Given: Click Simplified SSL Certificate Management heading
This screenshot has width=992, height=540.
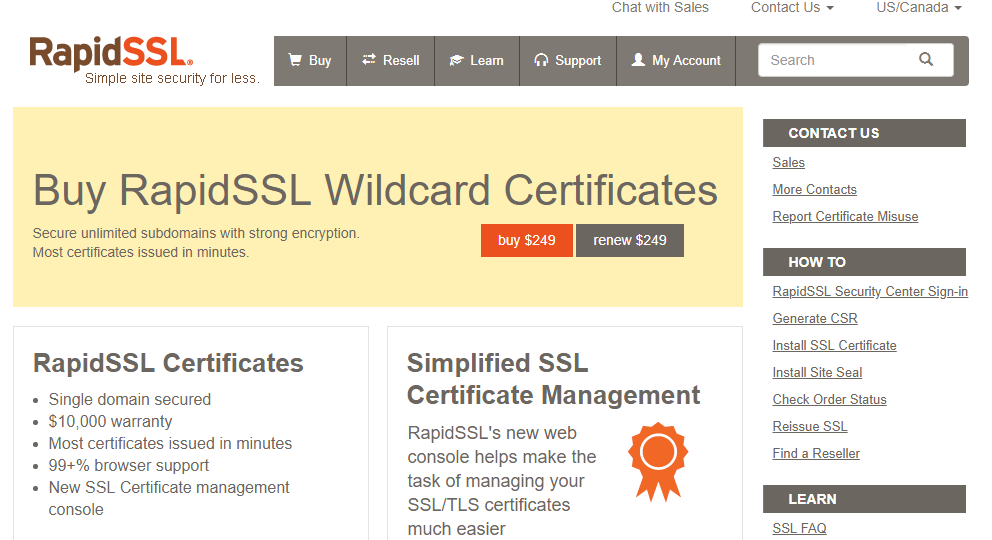Looking at the screenshot, I should pos(554,379).
